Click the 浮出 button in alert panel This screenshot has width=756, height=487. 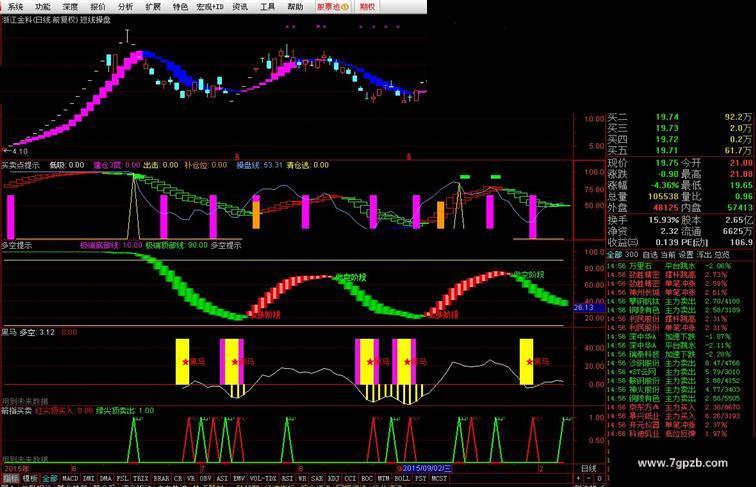[x=704, y=255]
